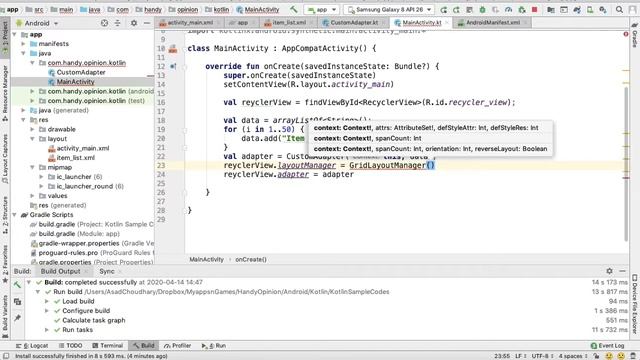The image size is (640, 360).
Task: Select the Build Output tab
Action: [64, 271]
